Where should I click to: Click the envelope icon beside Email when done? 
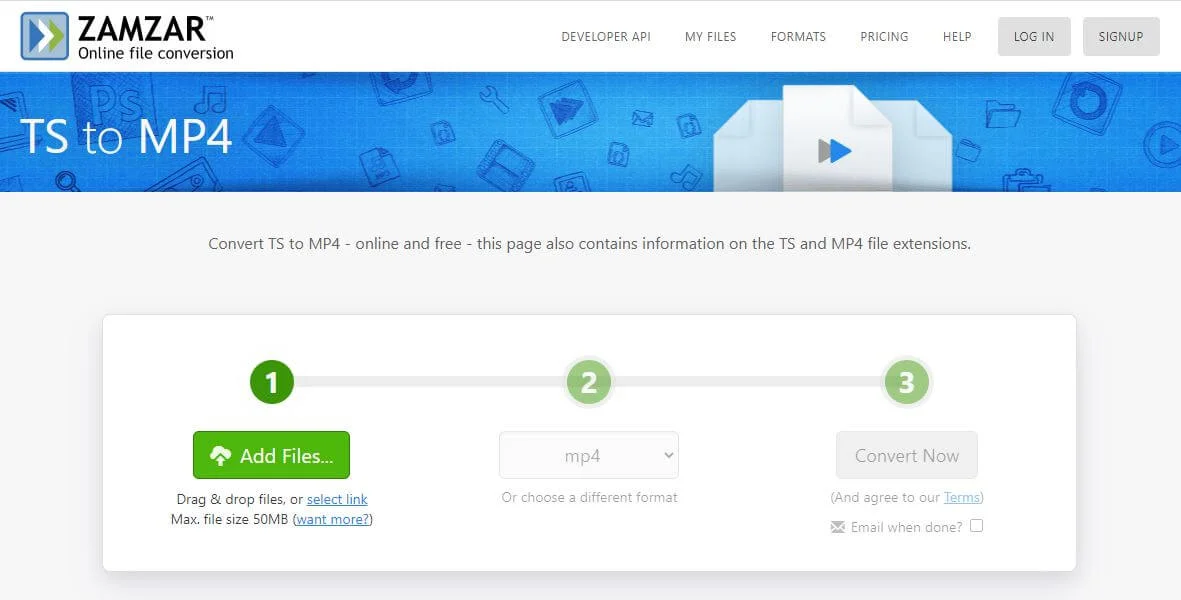click(x=838, y=527)
